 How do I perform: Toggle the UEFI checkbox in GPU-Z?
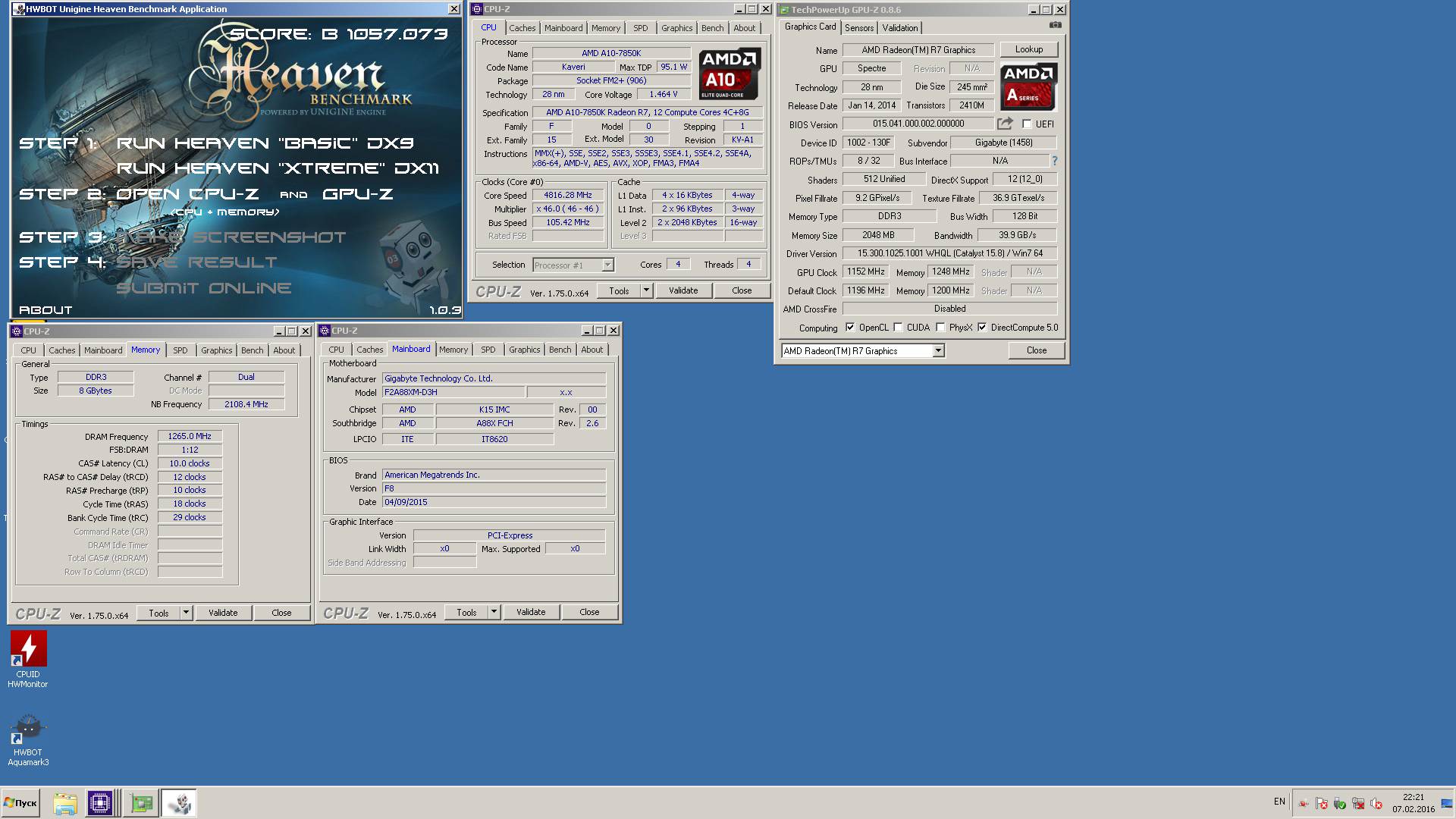[x=1027, y=124]
